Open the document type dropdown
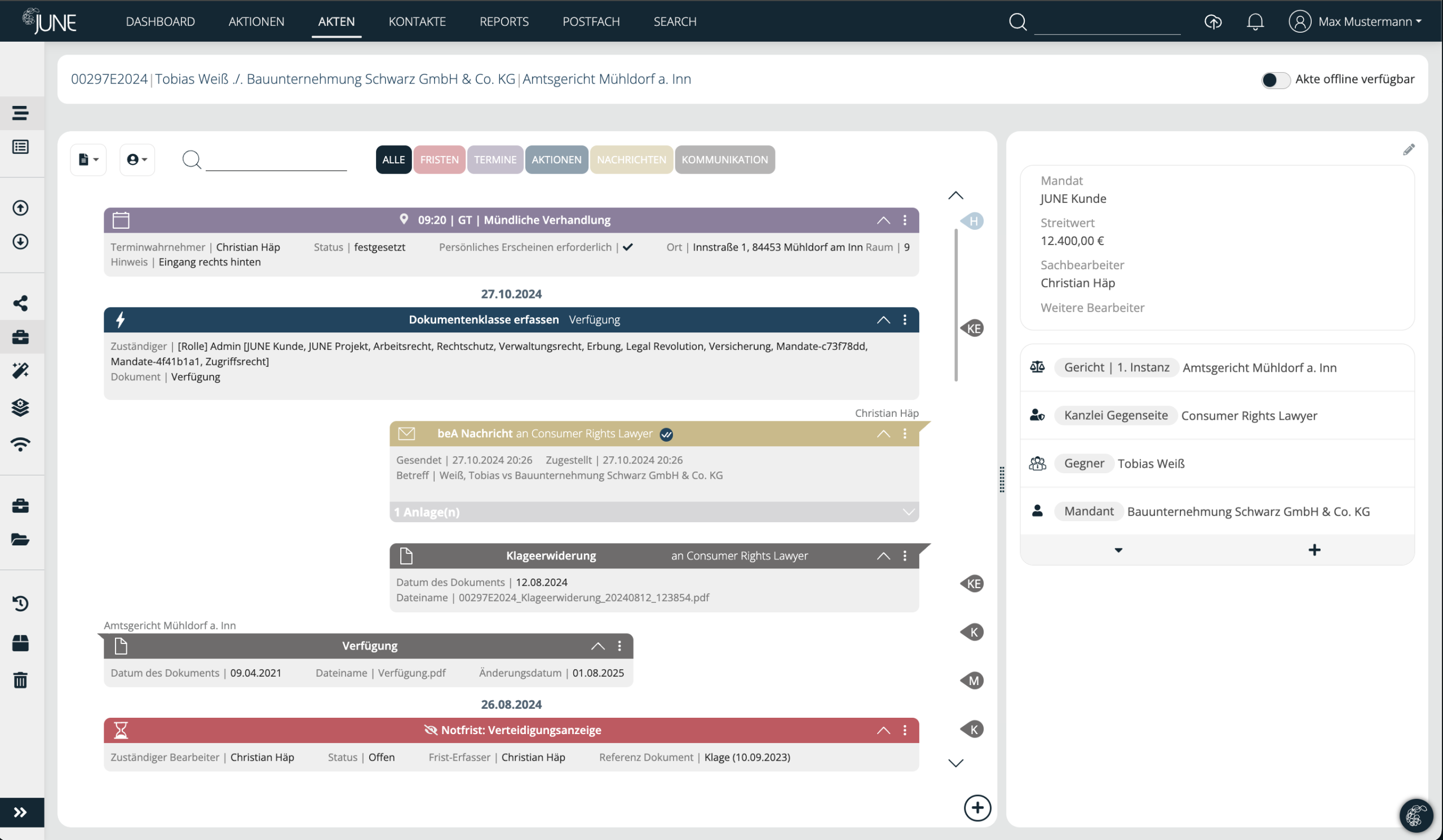This screenshot has width=1443, height=840. click(x=88, y=159)
